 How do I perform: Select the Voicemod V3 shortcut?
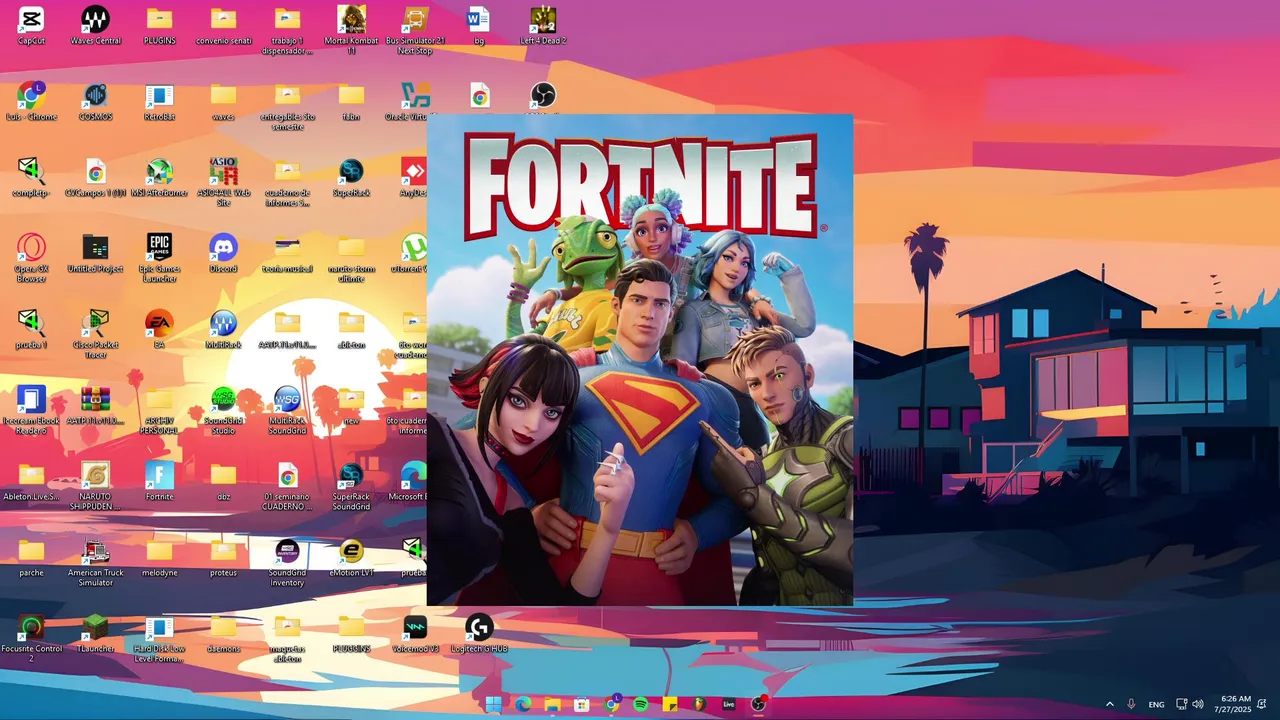click(x=415, y=634)
